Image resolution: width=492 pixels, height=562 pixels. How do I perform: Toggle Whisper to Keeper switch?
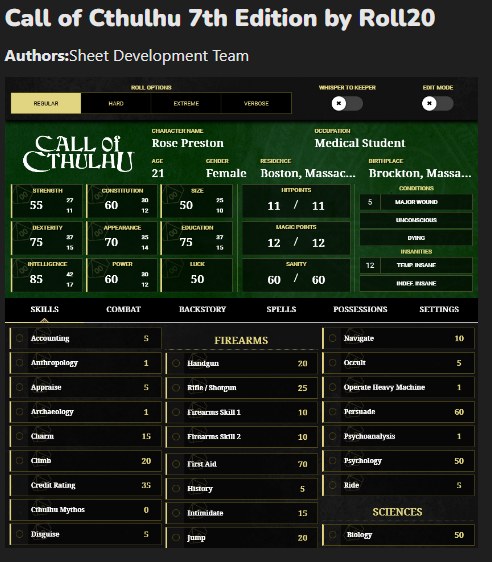(x=347, y=104)
